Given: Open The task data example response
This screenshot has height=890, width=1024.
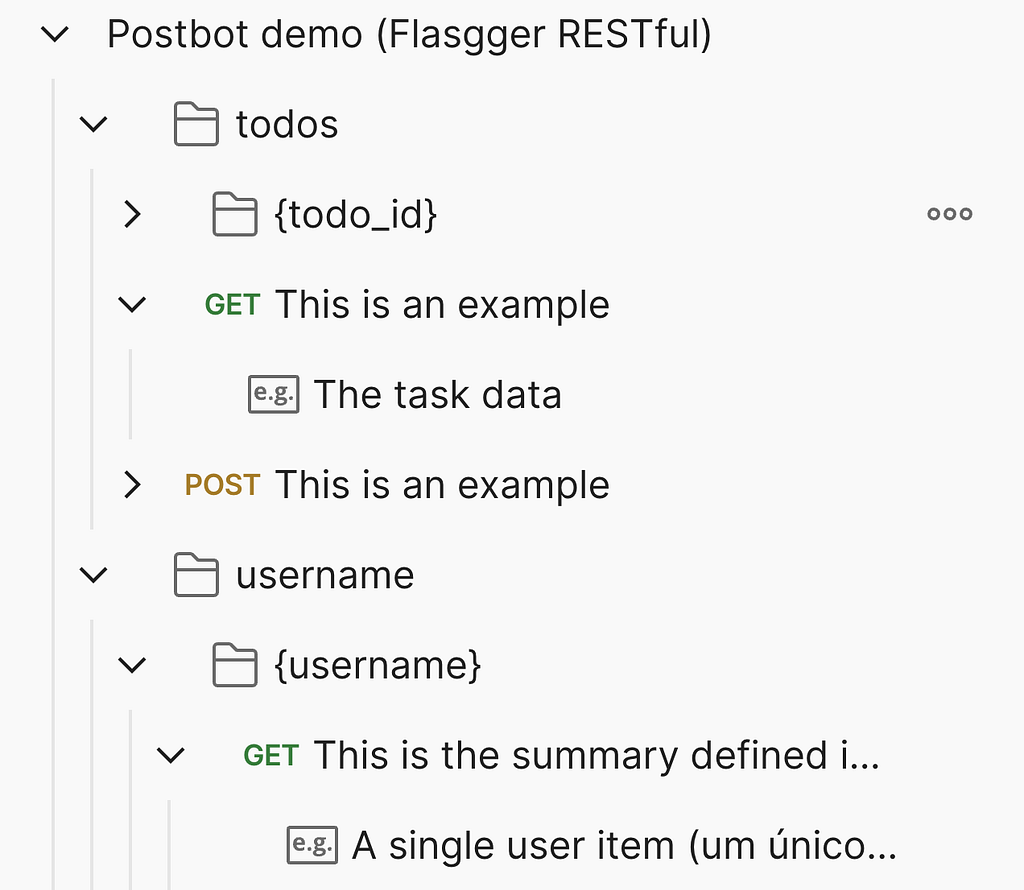Looking at the screenshot, I should (x=438, y=394).
